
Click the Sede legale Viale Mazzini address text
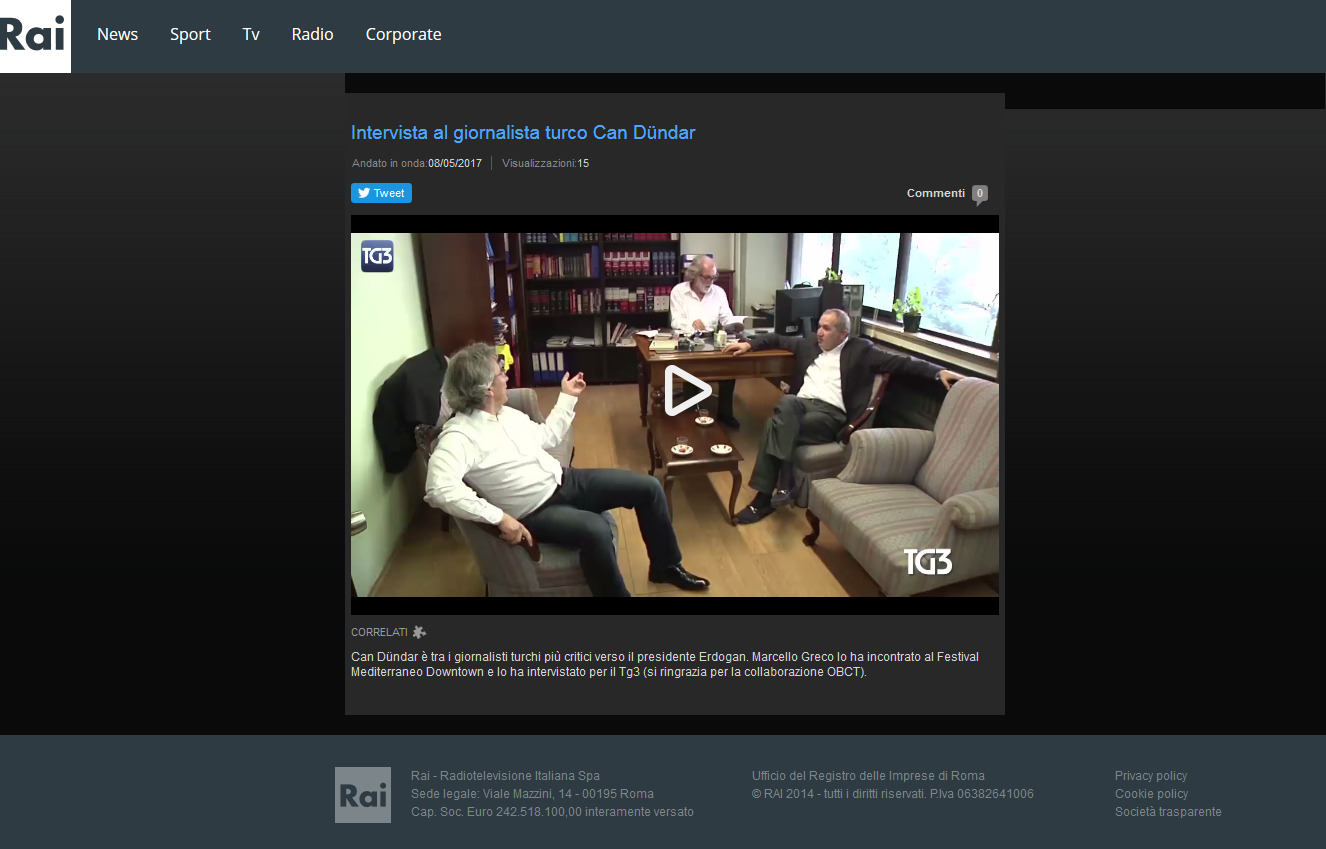coord(532,794)
